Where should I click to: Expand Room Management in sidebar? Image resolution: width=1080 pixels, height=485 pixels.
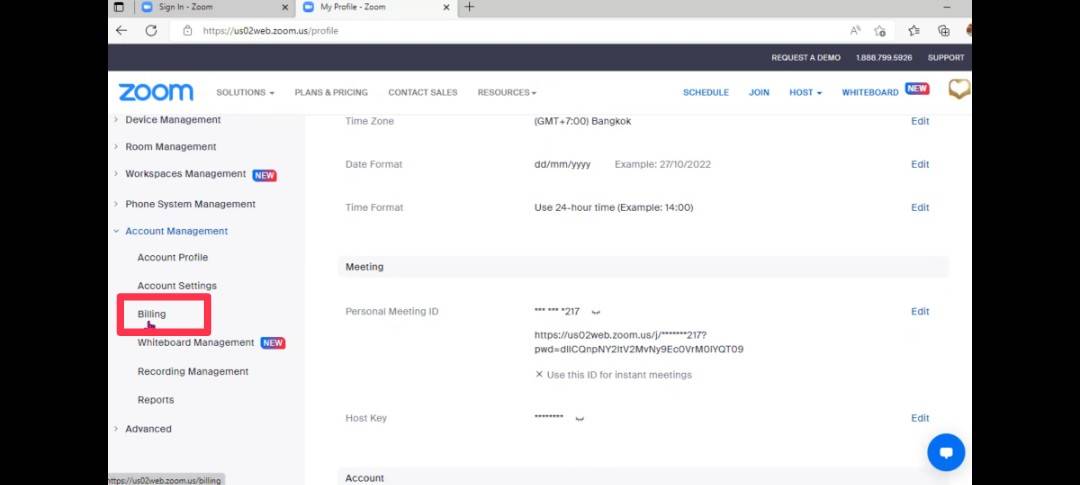point(170,147)
